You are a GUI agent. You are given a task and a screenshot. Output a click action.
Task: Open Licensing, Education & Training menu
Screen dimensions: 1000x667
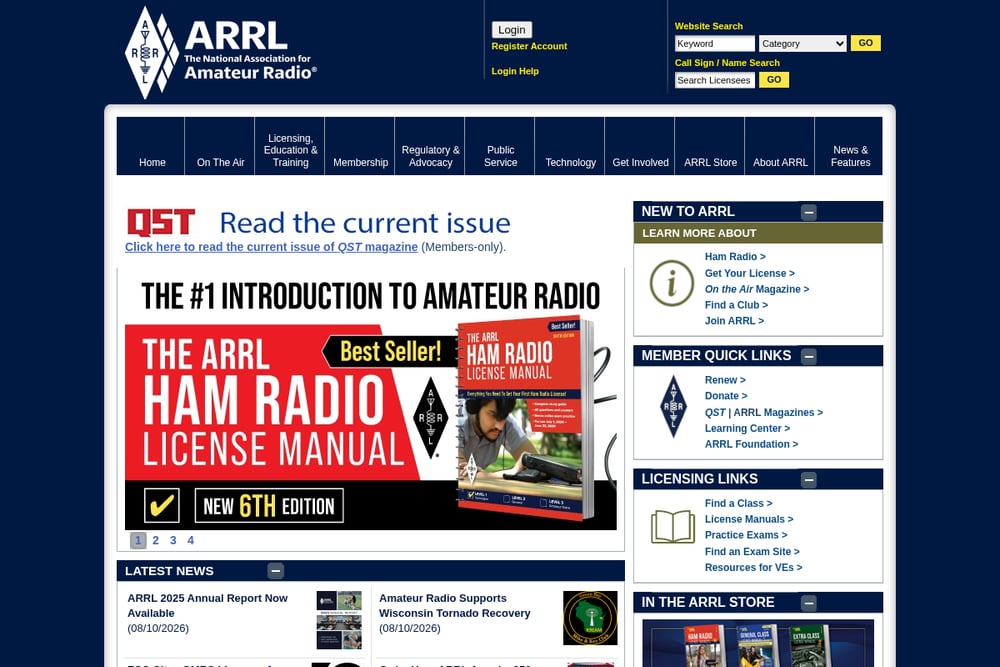click(x=290, y=146)
